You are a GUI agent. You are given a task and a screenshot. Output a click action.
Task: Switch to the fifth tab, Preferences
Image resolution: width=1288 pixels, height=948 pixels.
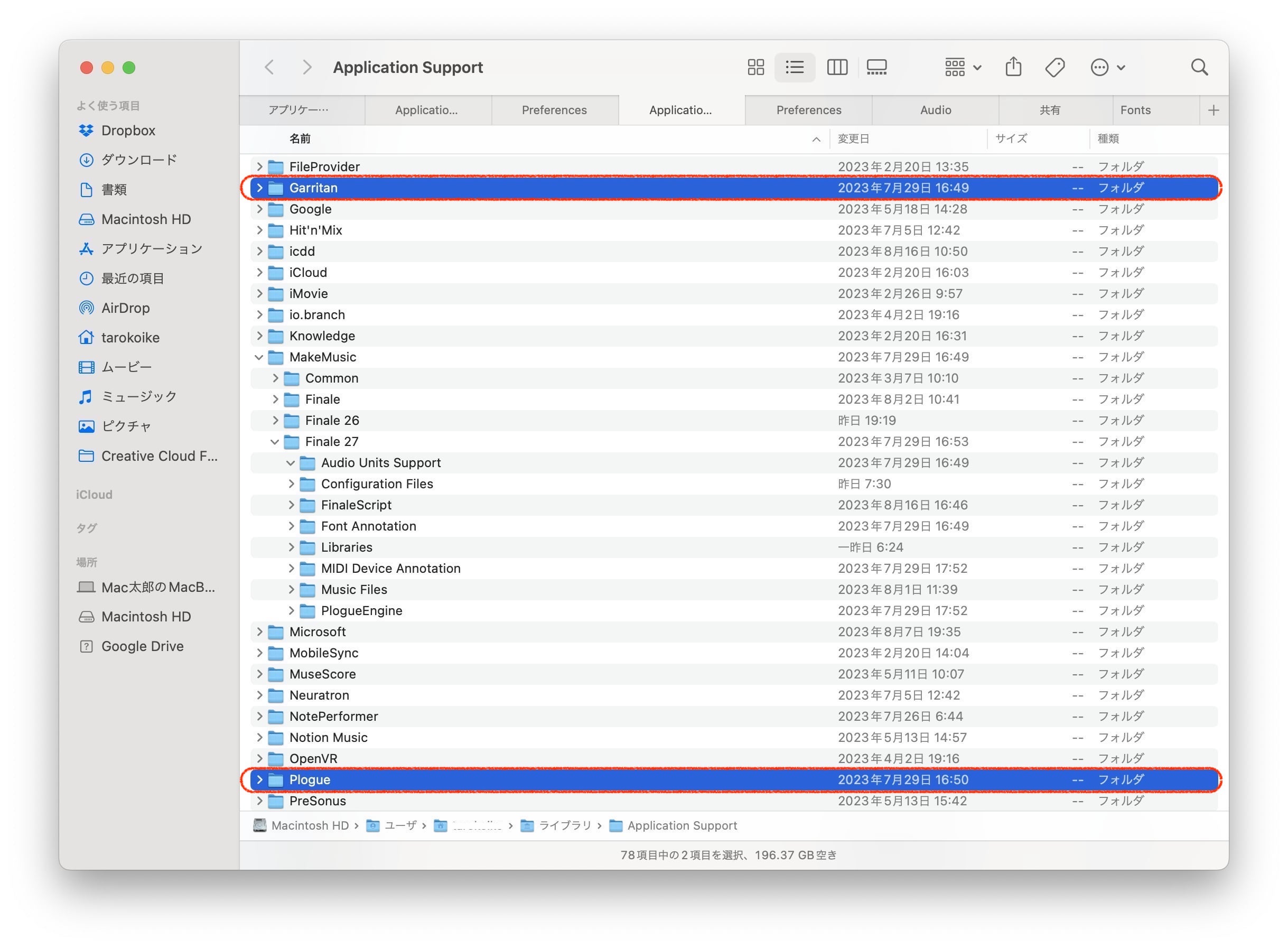(808, 110)
